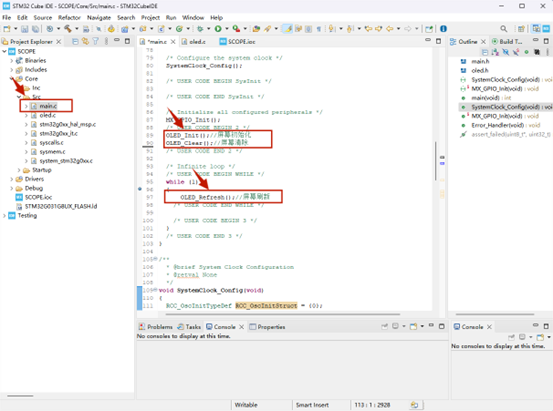Click Open Console icon in bottom Console panel
The image size is (553, 411).
(x=413, y=327)
